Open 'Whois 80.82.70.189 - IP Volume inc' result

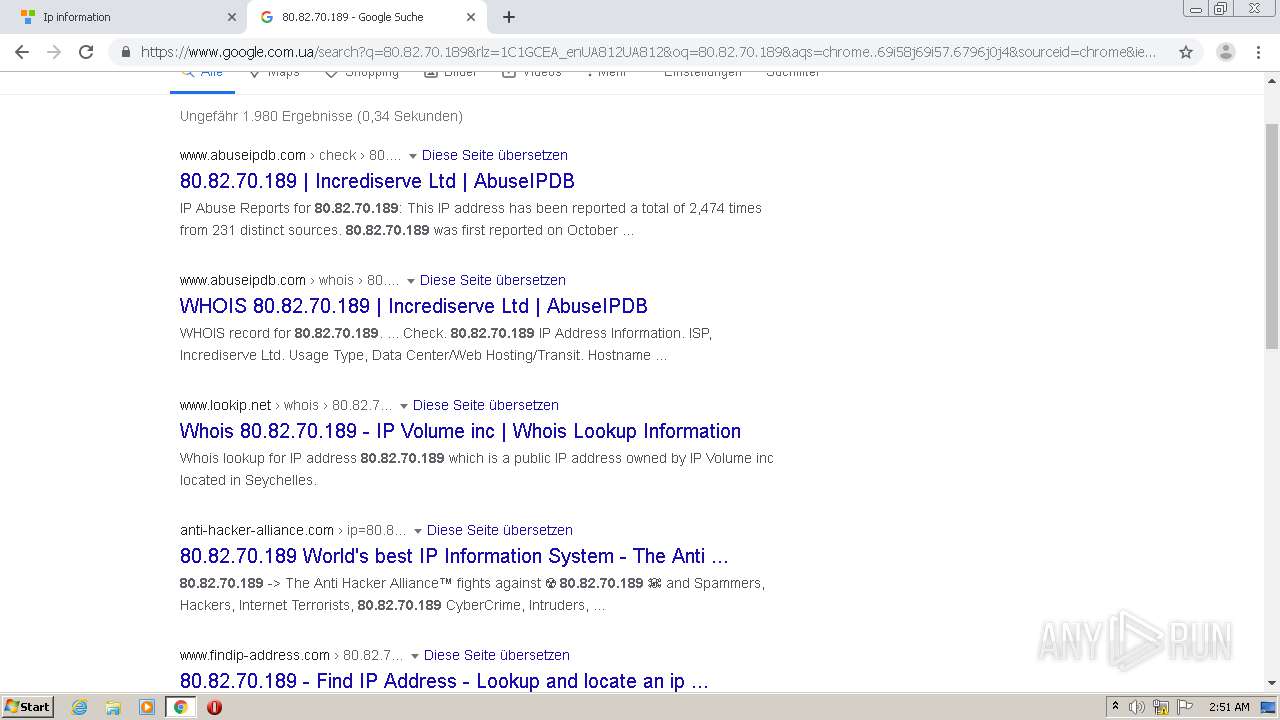point(460,431)
